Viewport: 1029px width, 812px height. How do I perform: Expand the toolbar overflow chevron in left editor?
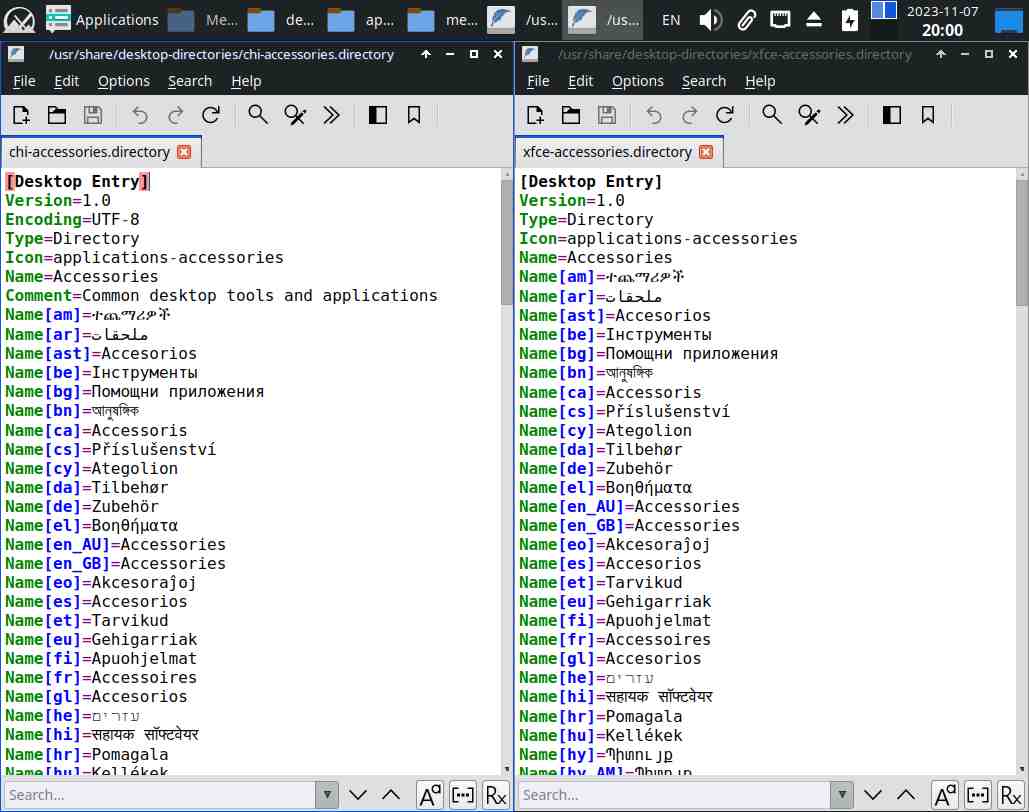(331, 115)
